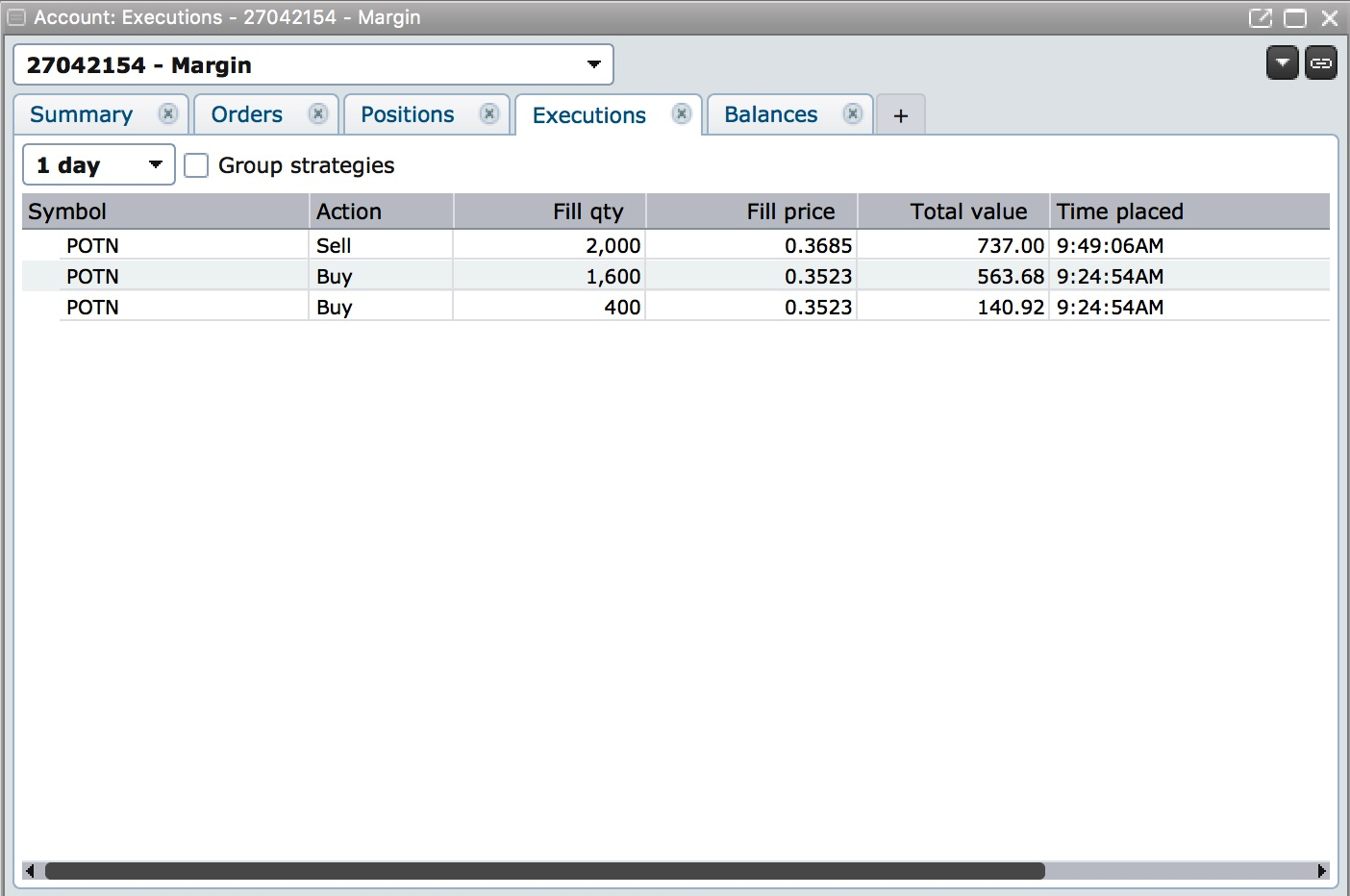Switch to the Summary tab
This screenshot has height=896, width=1350.
tap(82, 114)
